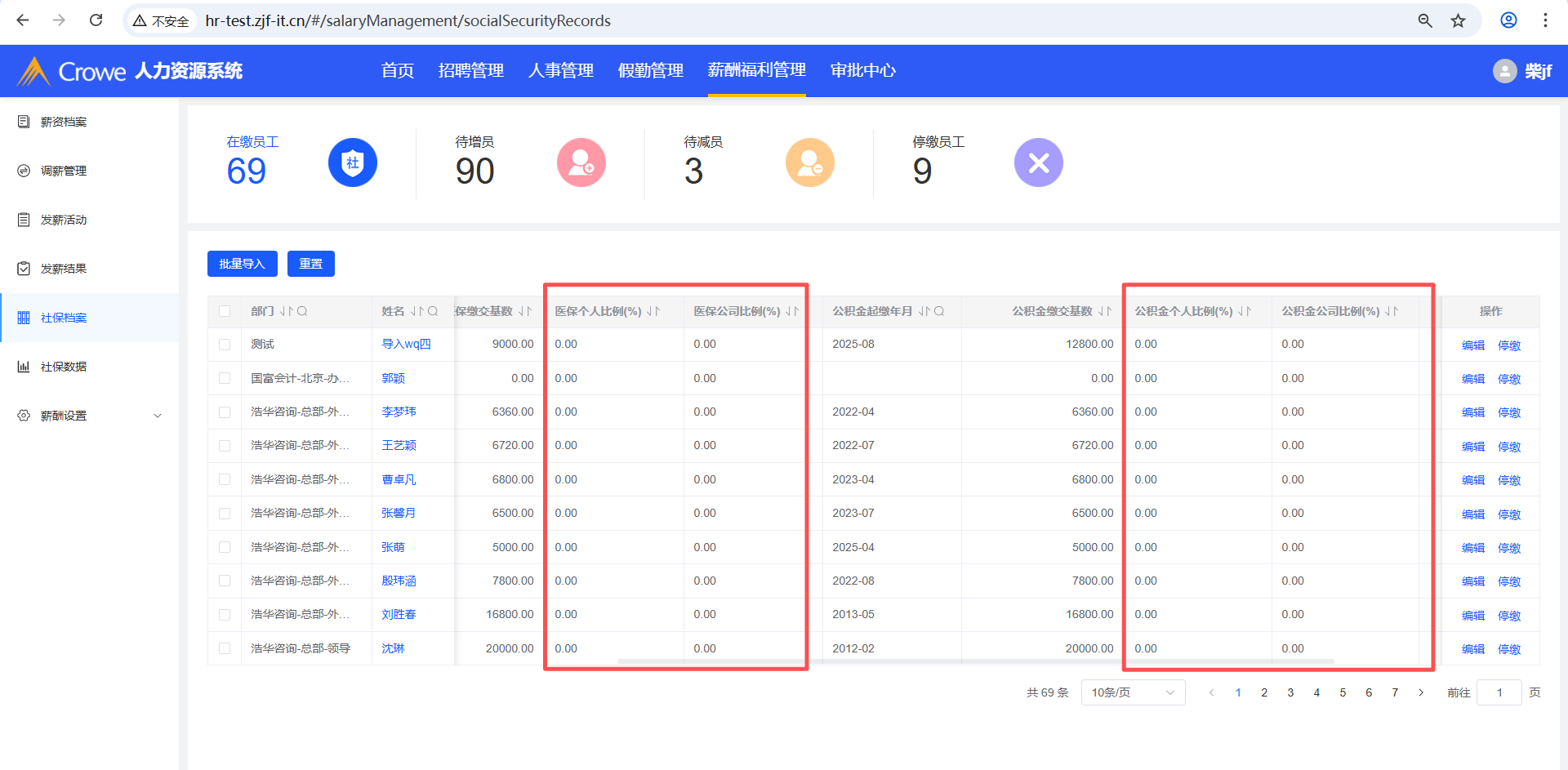This screenshot has height=770, width=1568.
Task: Click search icon in 公积金起缴年月 header
Action: click(x=939, y=311)
